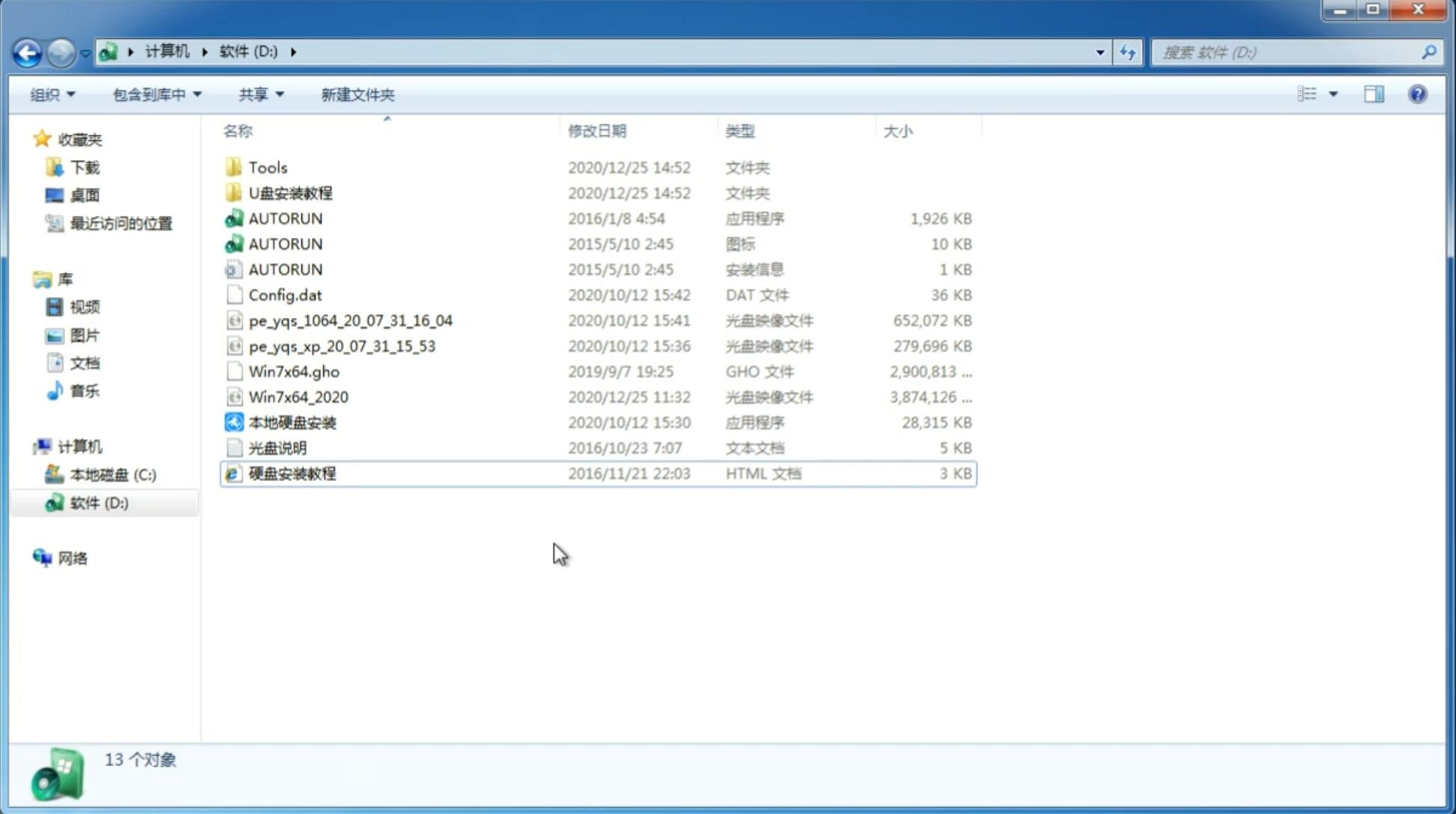Open Config.dat file

tap(285, 294)
